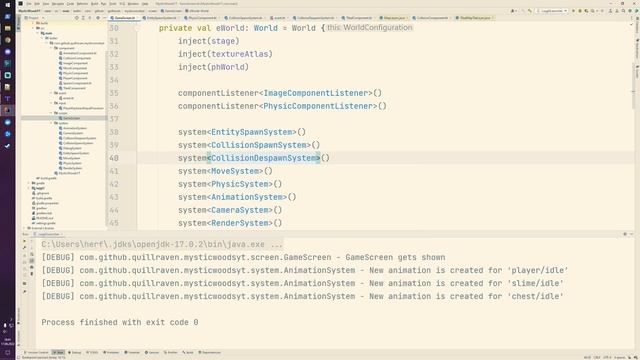The image size is (640, 360).
Task: Select README.md in project tree
Action: [x=43, y=218]
